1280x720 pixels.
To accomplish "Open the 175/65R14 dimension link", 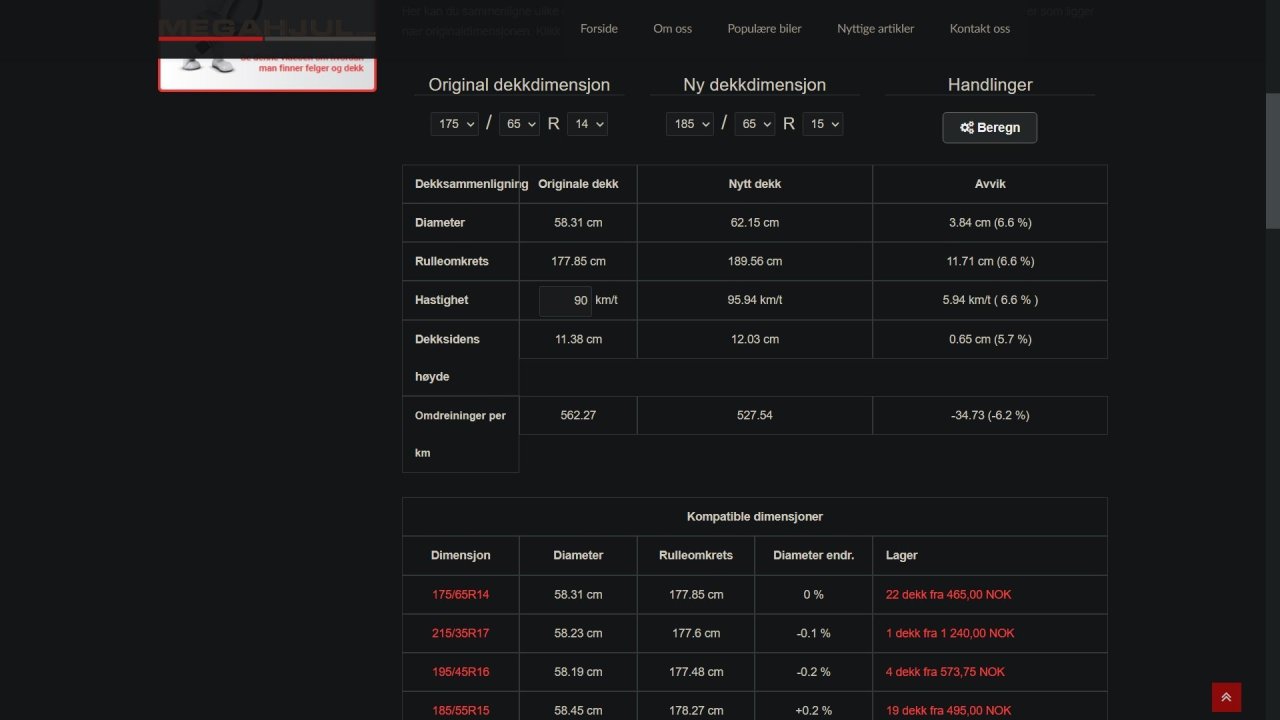I will click(460, 595).
